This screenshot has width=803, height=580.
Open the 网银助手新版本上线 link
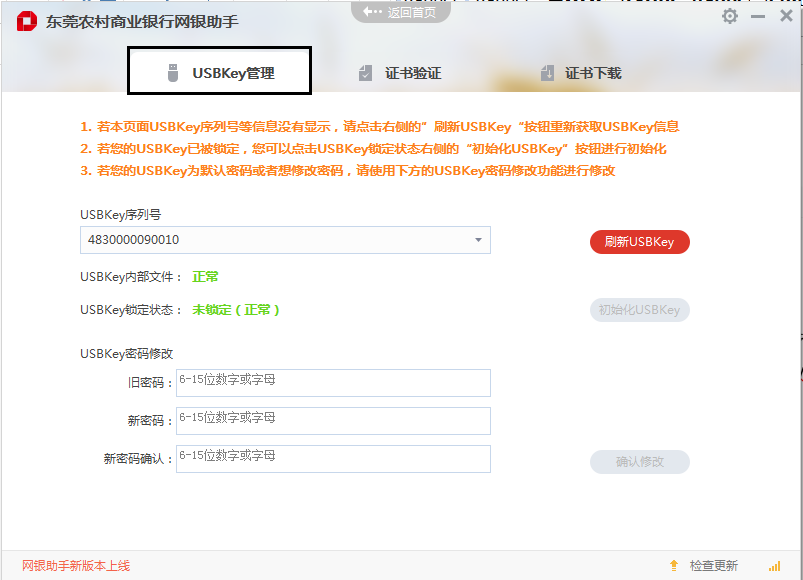click(x=76, y=566)
